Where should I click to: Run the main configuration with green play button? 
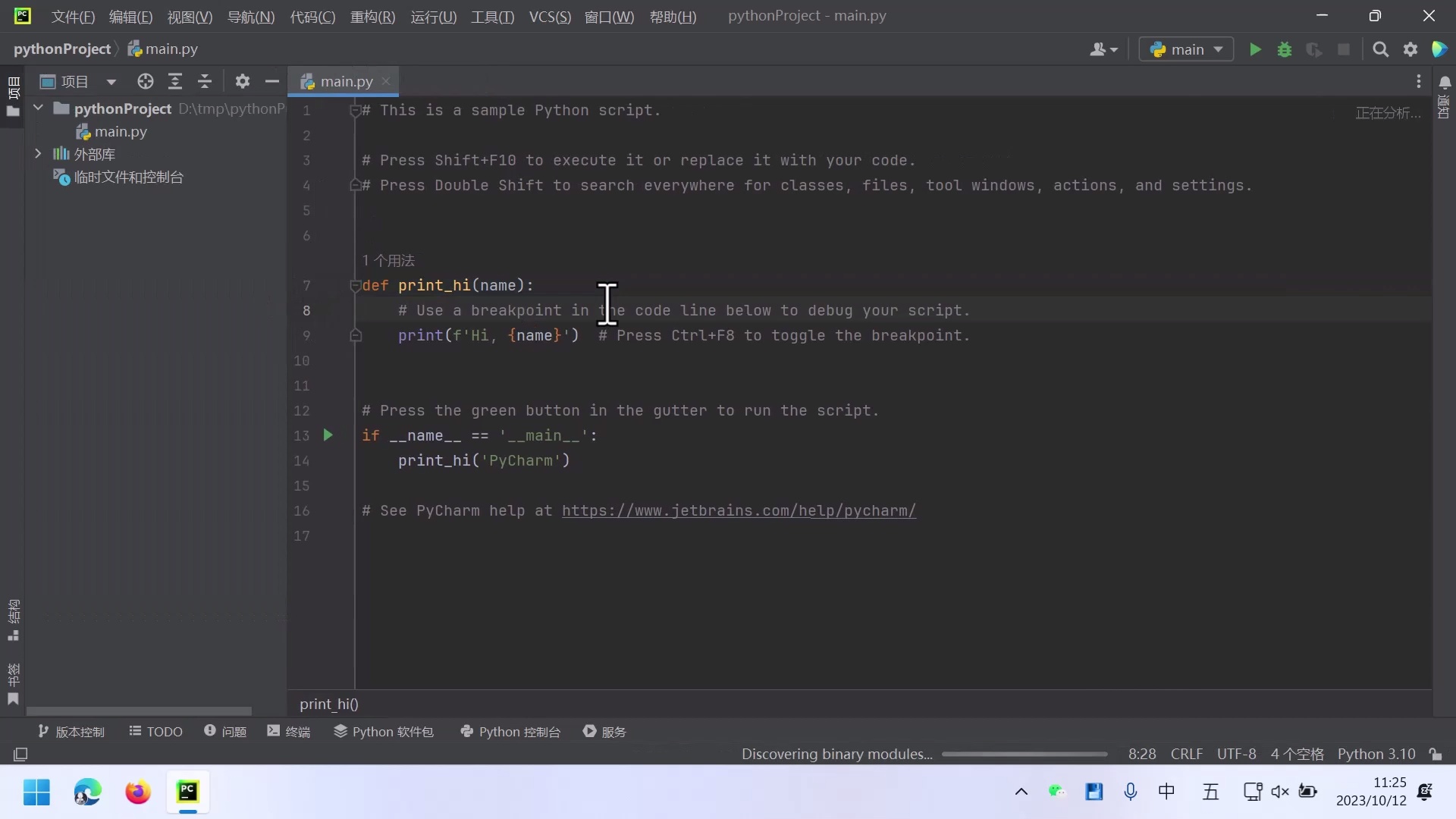1255,49
